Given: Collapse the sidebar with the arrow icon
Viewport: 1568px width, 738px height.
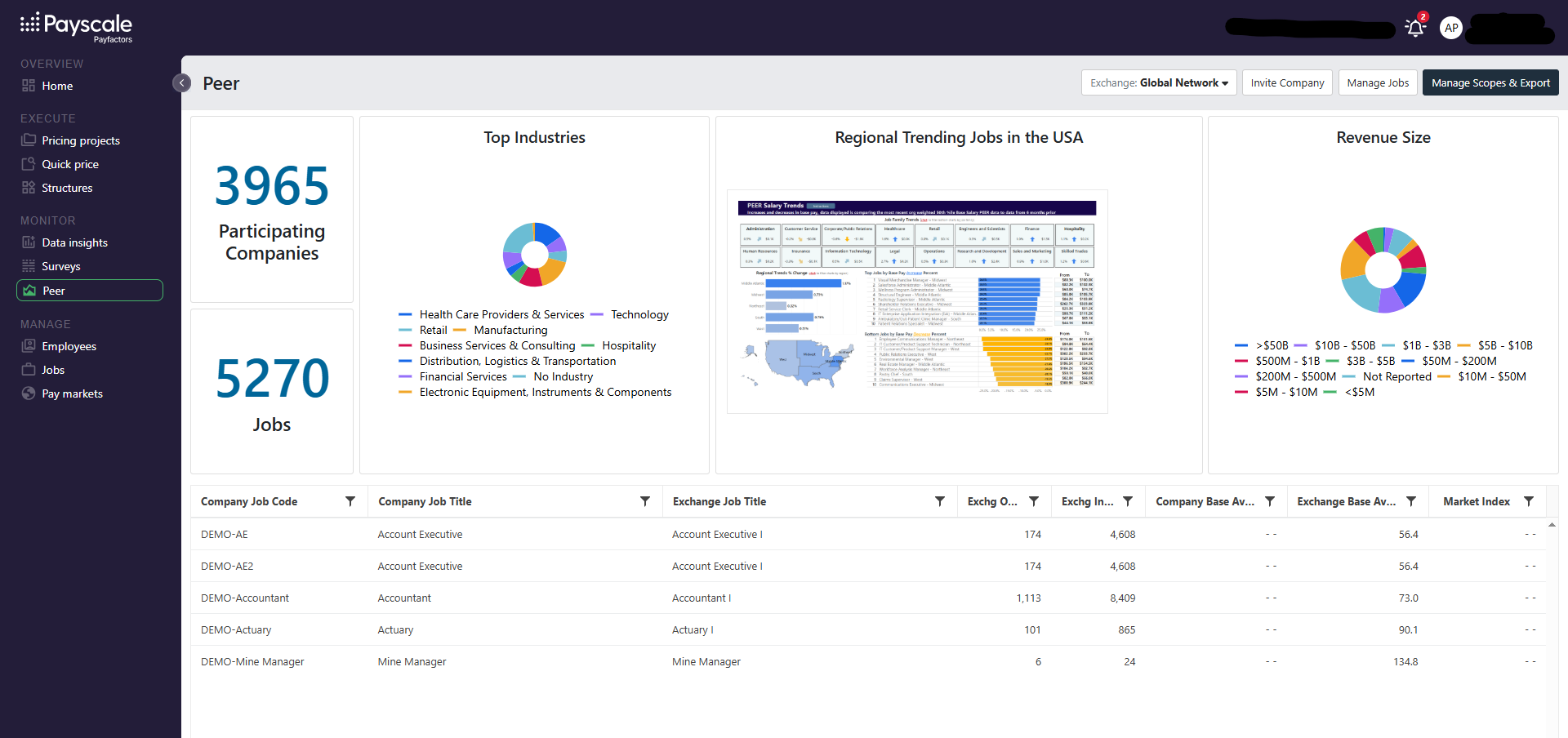Looking at the screenshot, I should (x=182, y=83).
